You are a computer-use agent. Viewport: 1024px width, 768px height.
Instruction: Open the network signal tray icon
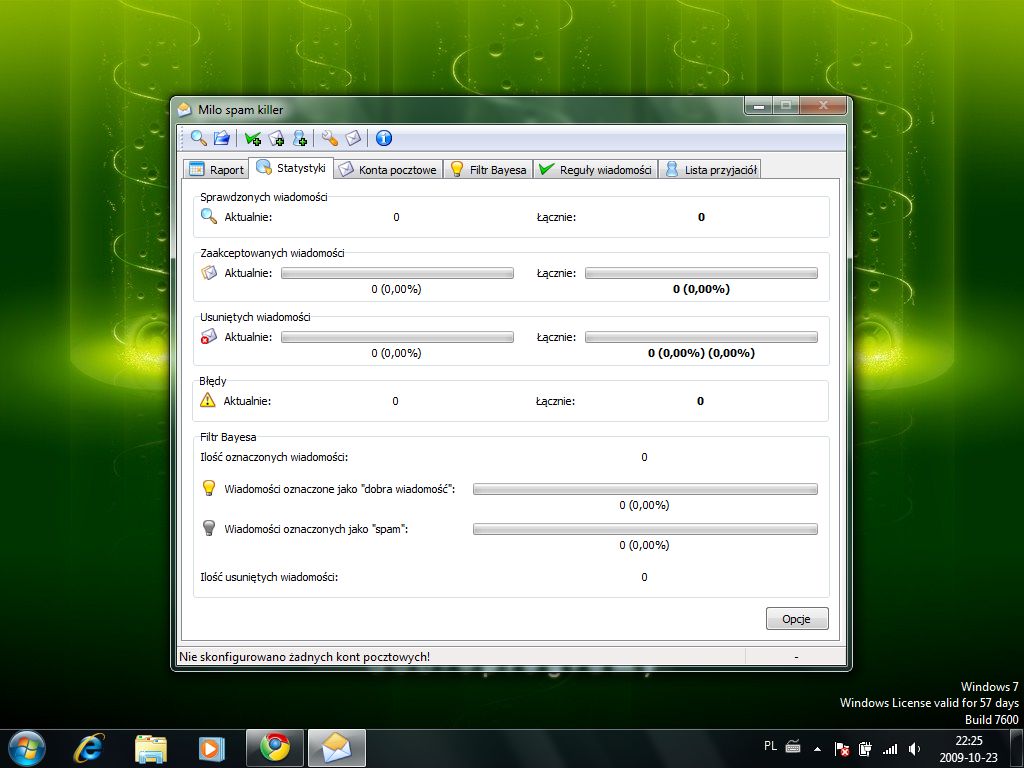889,748
